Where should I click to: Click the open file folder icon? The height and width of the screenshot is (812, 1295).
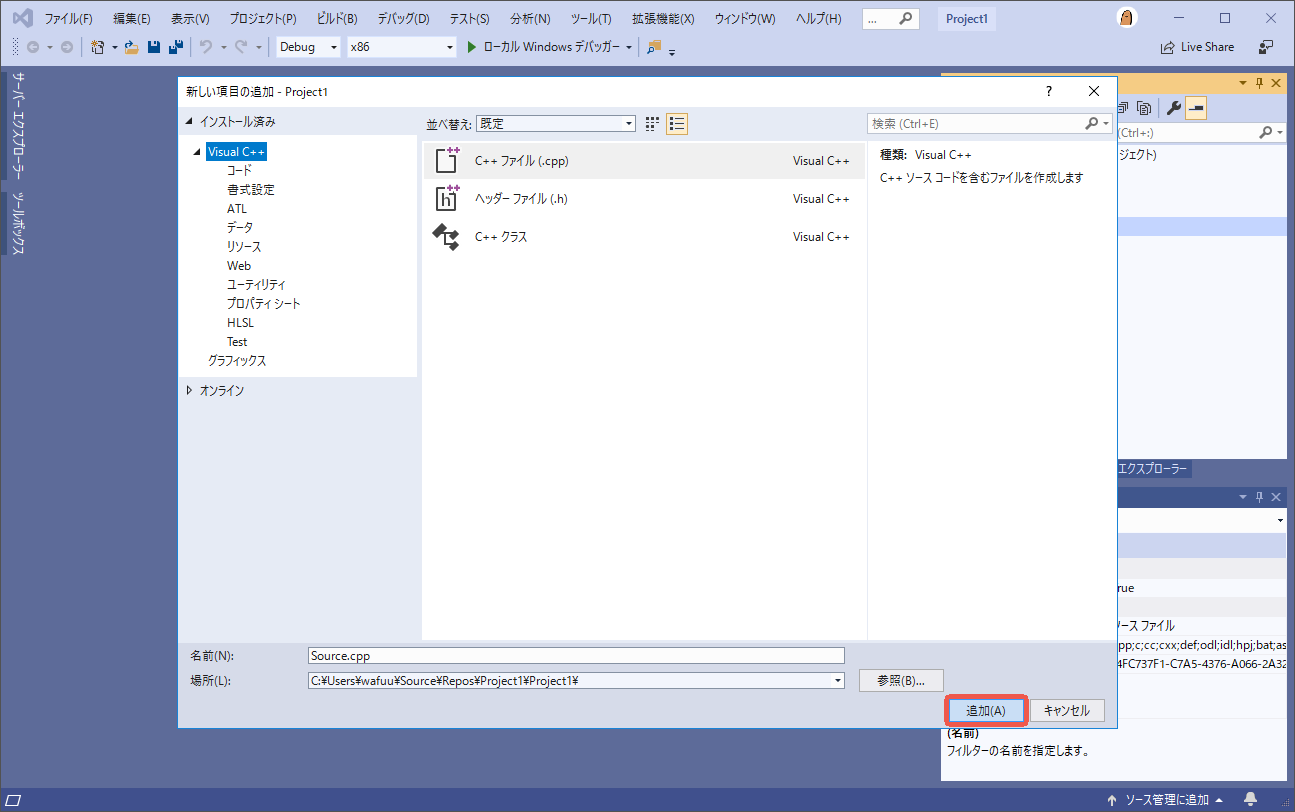click(131, 47)
